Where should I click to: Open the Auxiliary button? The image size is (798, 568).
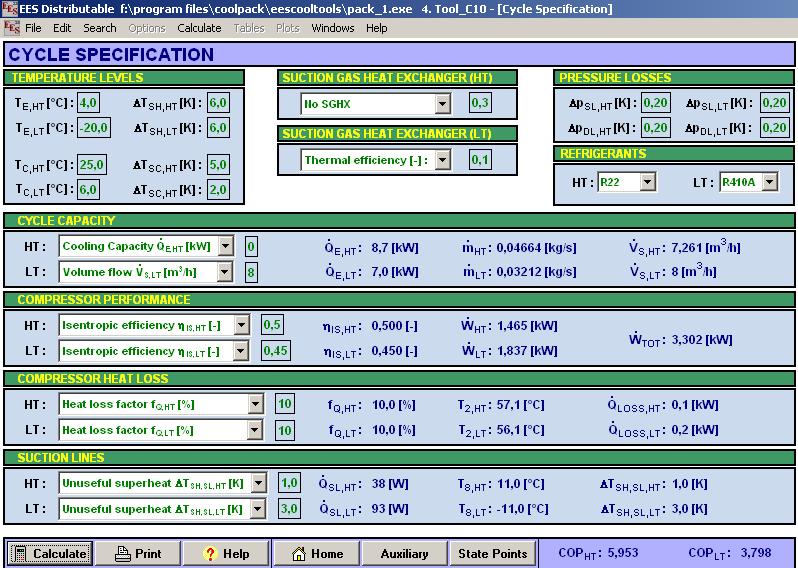tap(404, 554)
